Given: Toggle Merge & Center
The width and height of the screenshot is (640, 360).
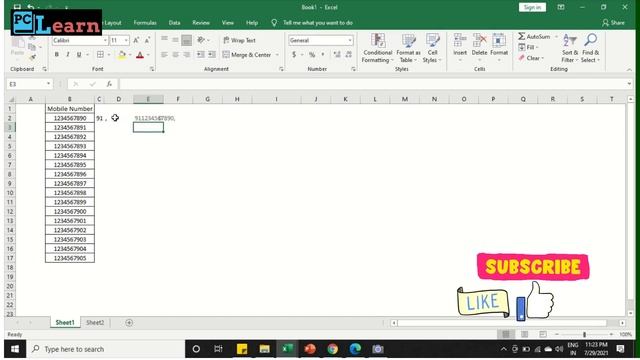Looking at the screenshot, I should pos(247,54).
